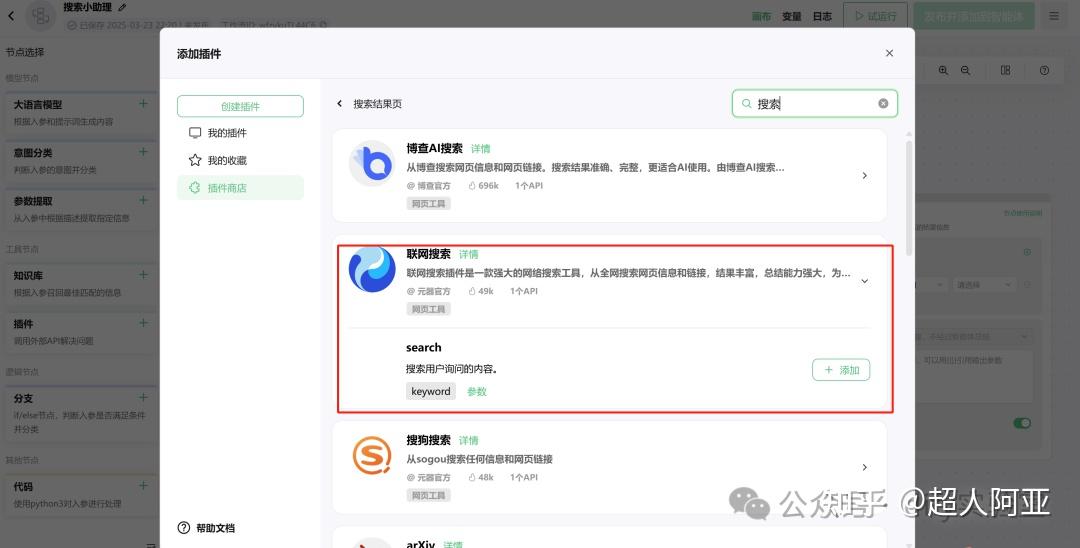Click the 48k likes count
This screenshot has width=1080, height=548.
tap(481, 477)
